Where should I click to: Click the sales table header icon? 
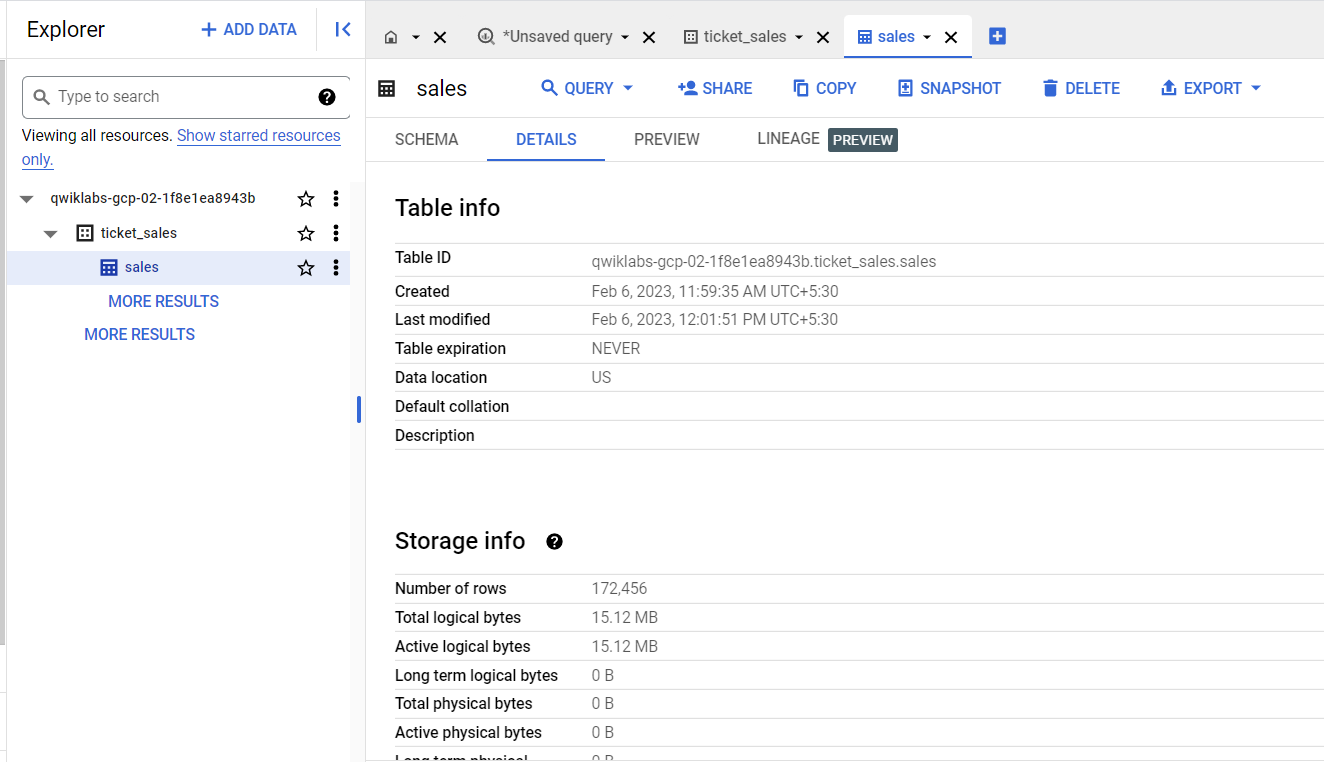pos(386,89)
